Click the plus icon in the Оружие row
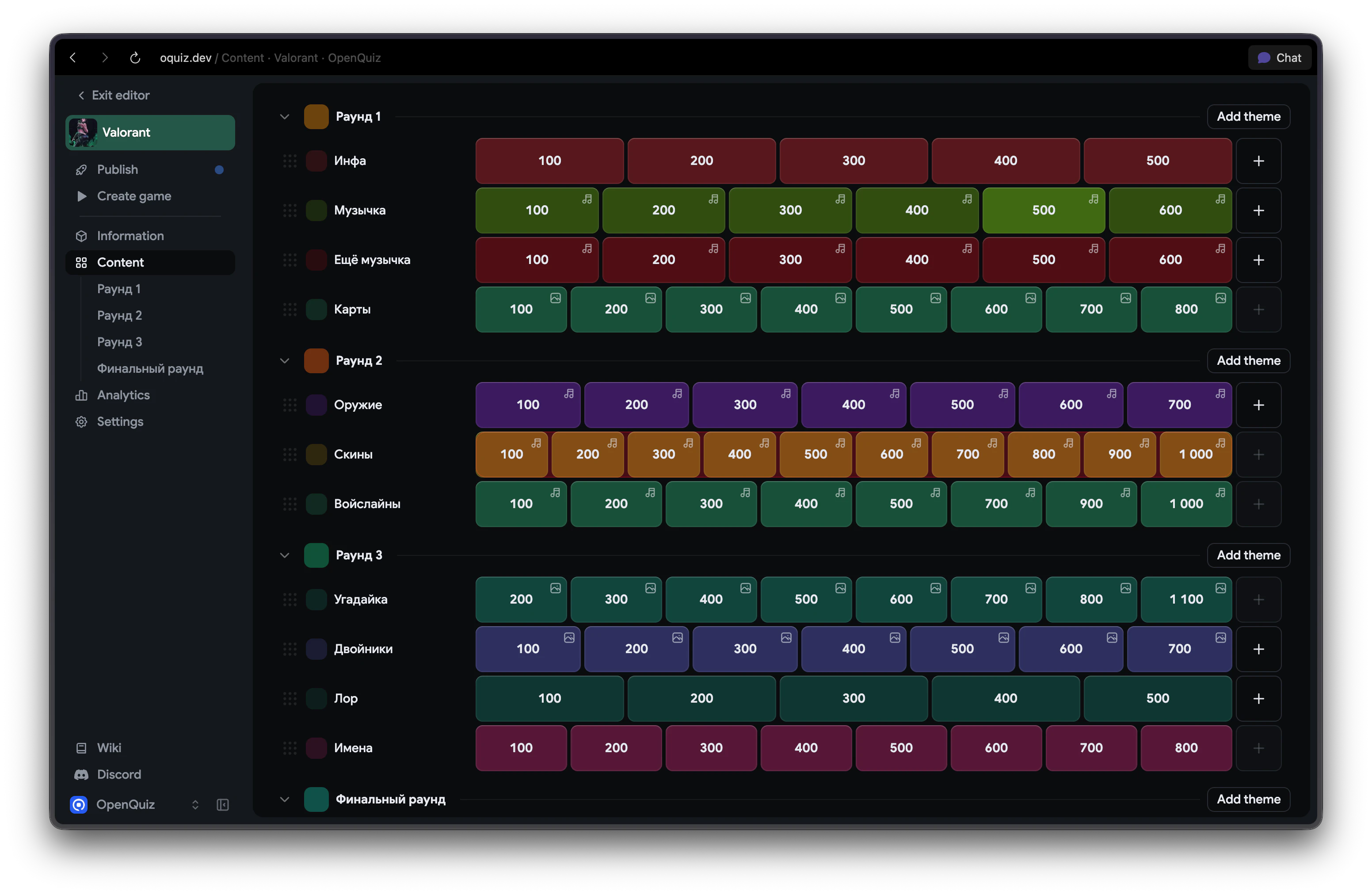Screen dimensions: 1372x895 (1258, 405)
